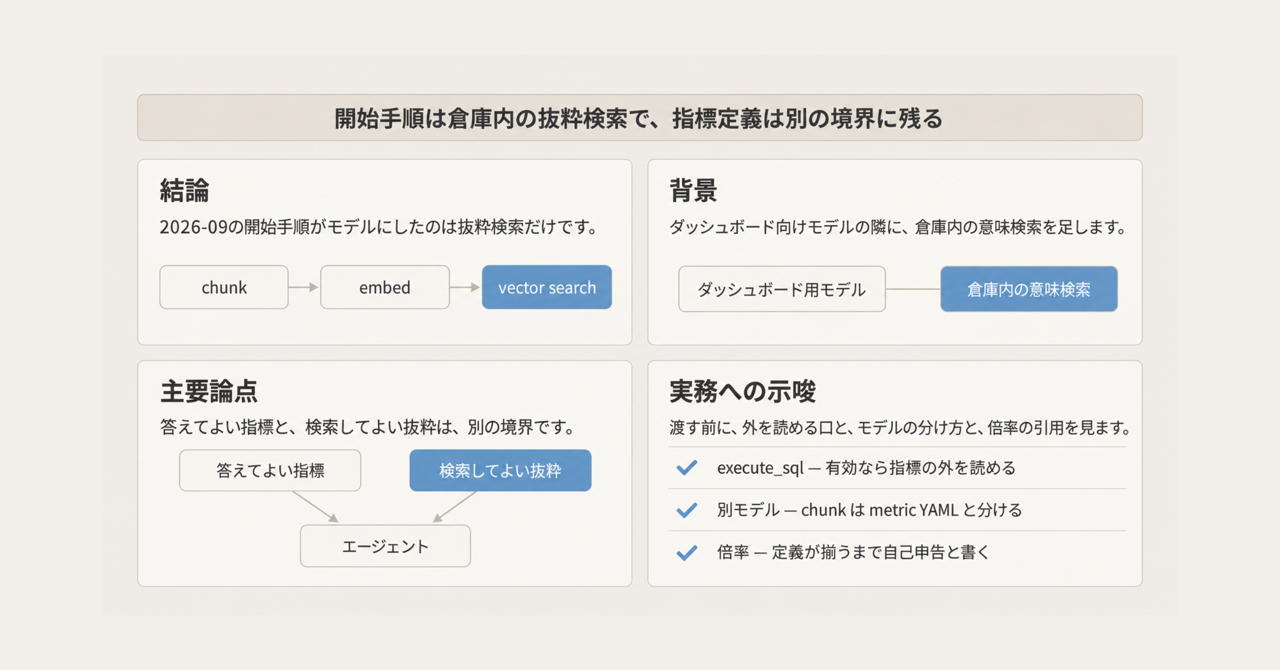Click the checkmark beside 別モデル row

click(x=687, y=510)
